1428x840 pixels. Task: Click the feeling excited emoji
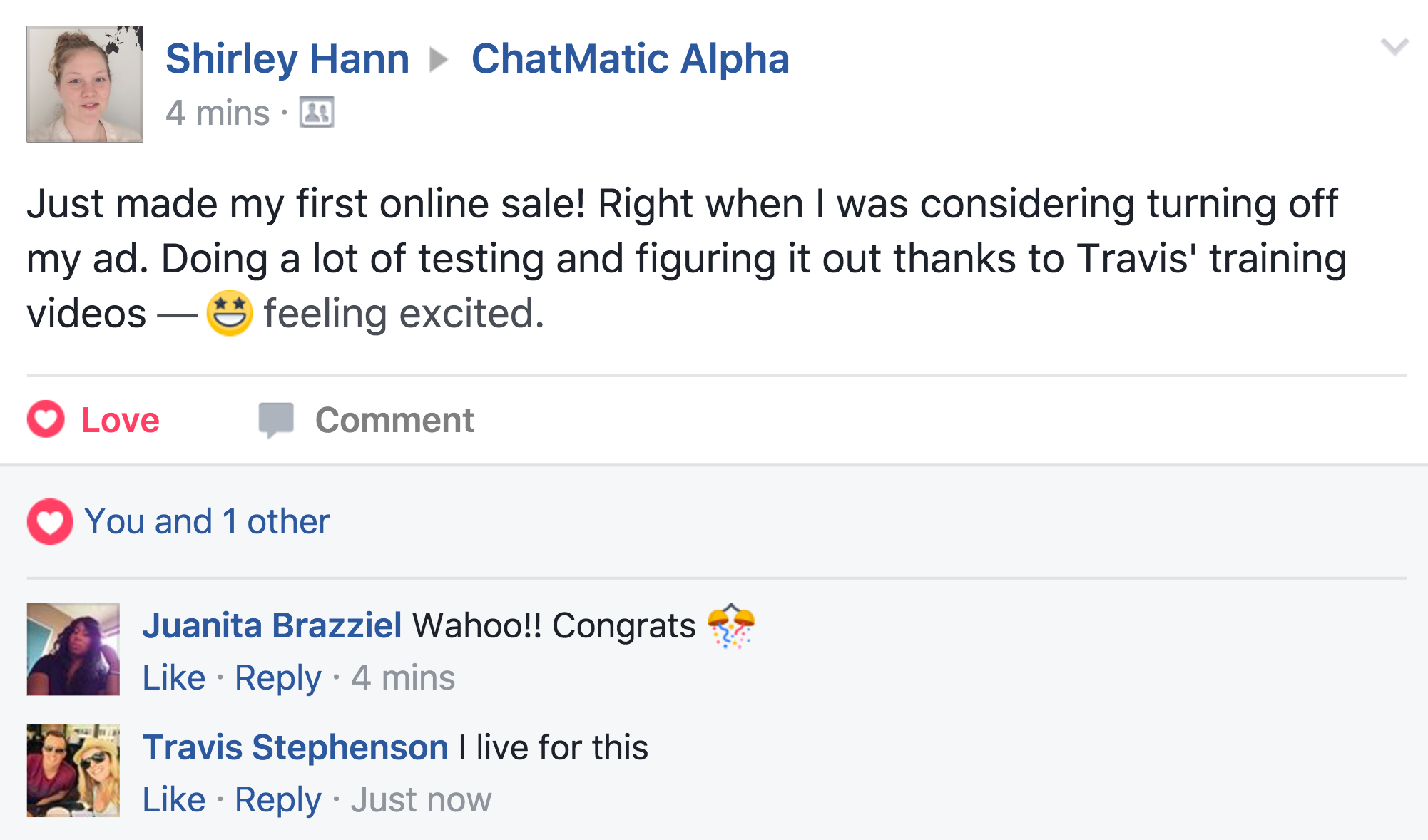pos(229,313)
